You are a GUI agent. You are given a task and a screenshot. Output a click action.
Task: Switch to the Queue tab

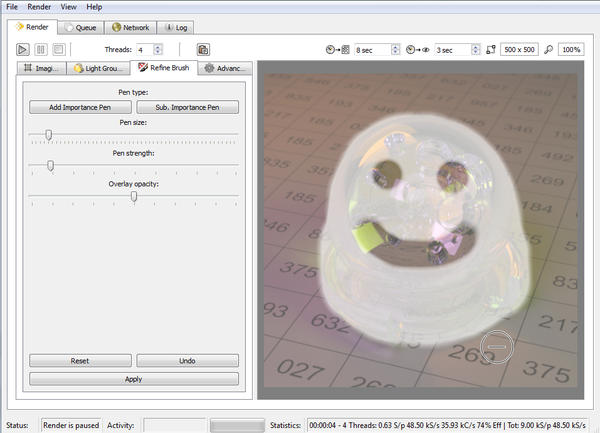point(81,28)
